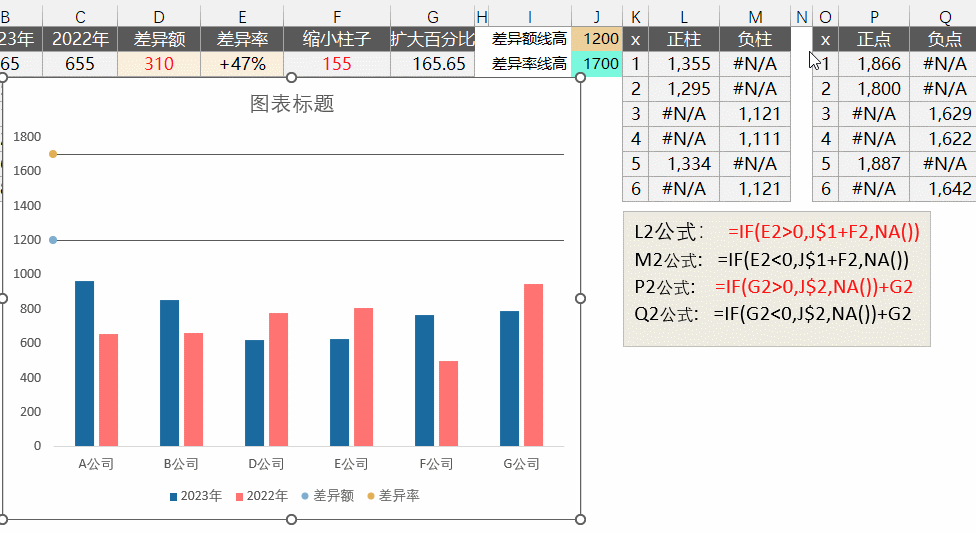Select column header M
Viewport: 976px width, 533px height.
click(755, 17)
